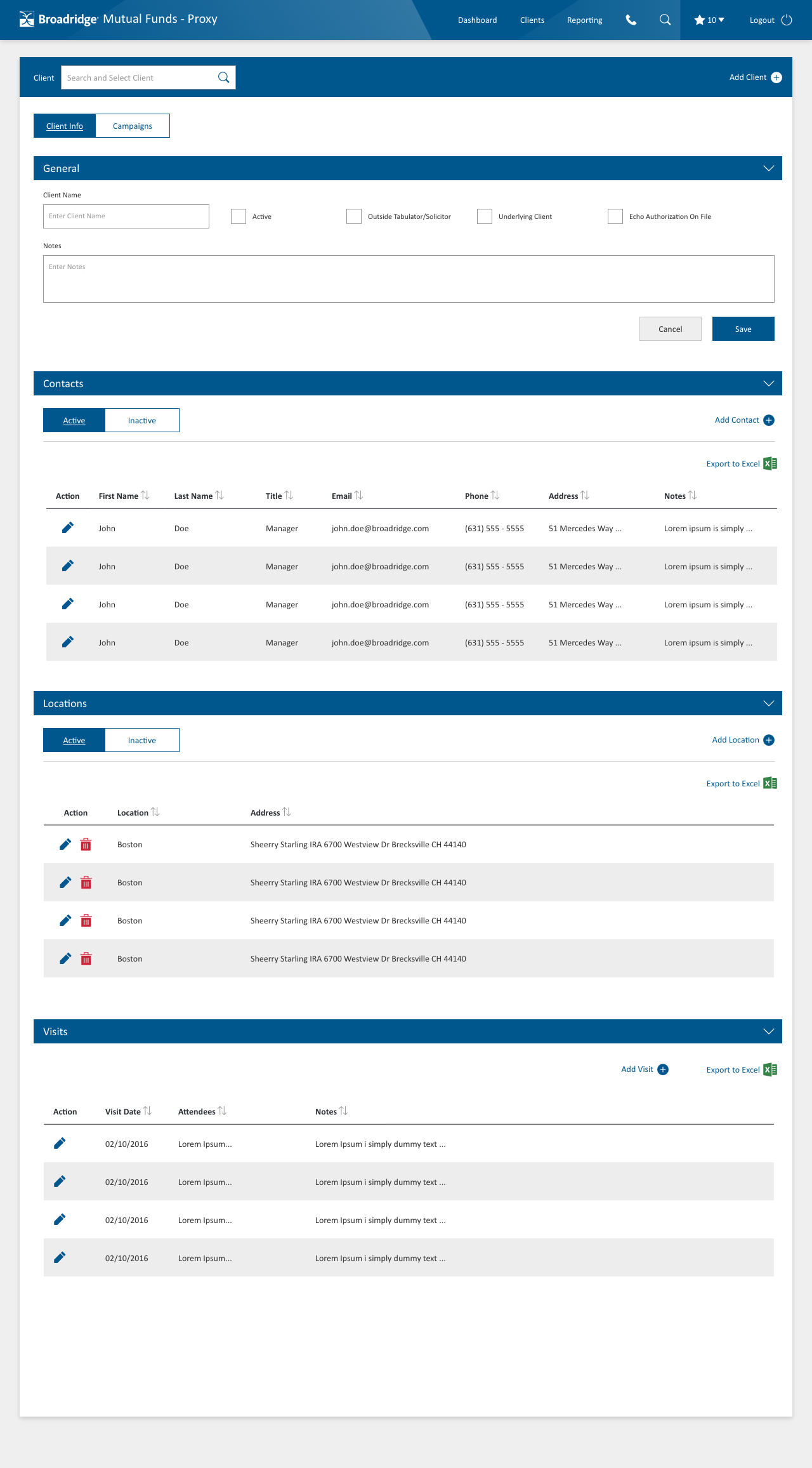812x1468 pixels.
Task: Click the Excel icon in Locations section
Action: (770, 784)
